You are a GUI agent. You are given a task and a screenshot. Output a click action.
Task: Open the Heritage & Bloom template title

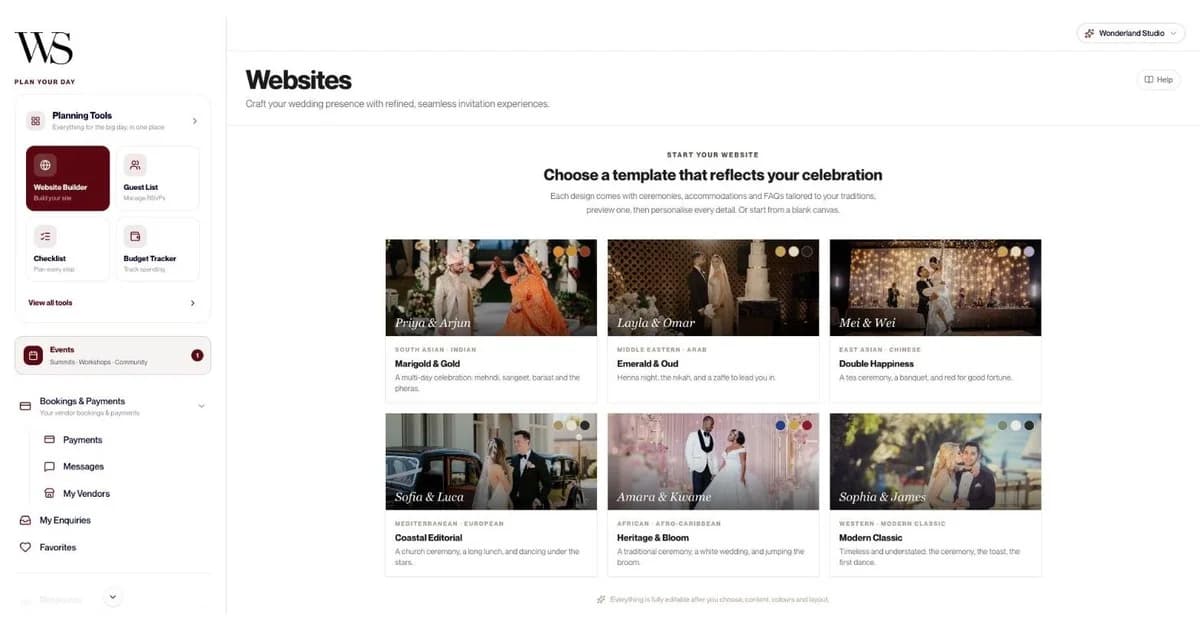pos(653,538)
